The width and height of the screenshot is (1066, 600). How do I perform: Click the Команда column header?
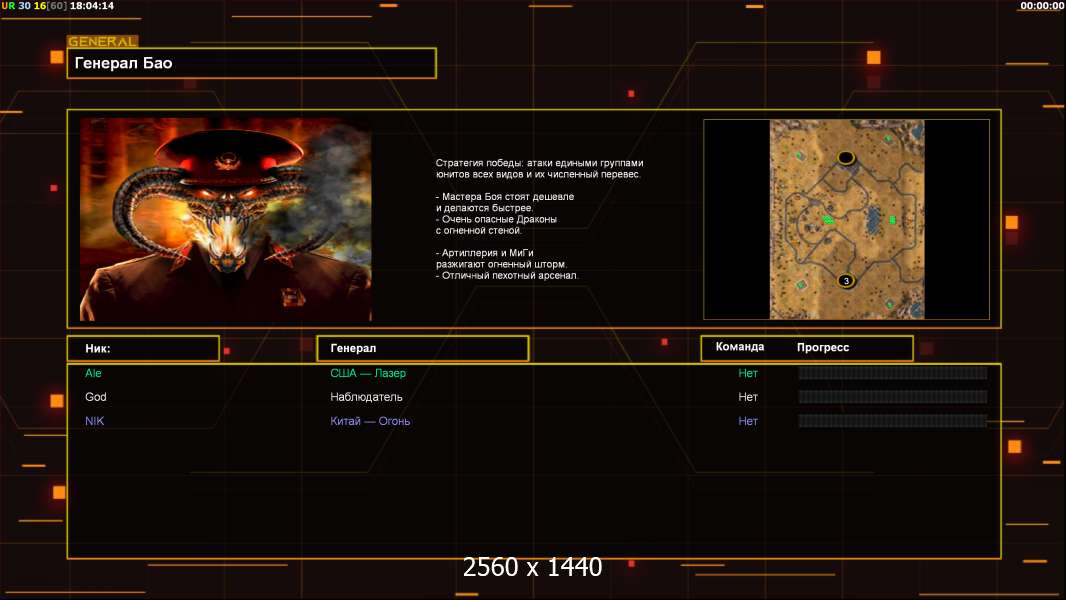pyautogui.click(x=740, y=347)
